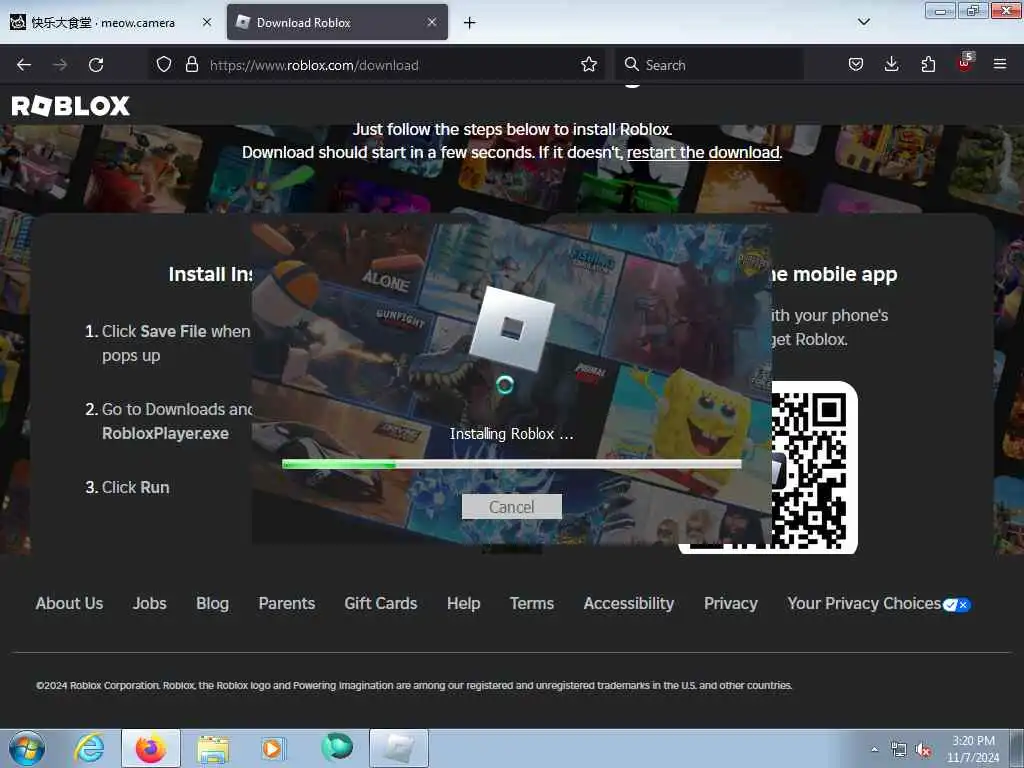
Task: Click the installer progress bar
Action: pyautogui.click(x=511, y=464)
